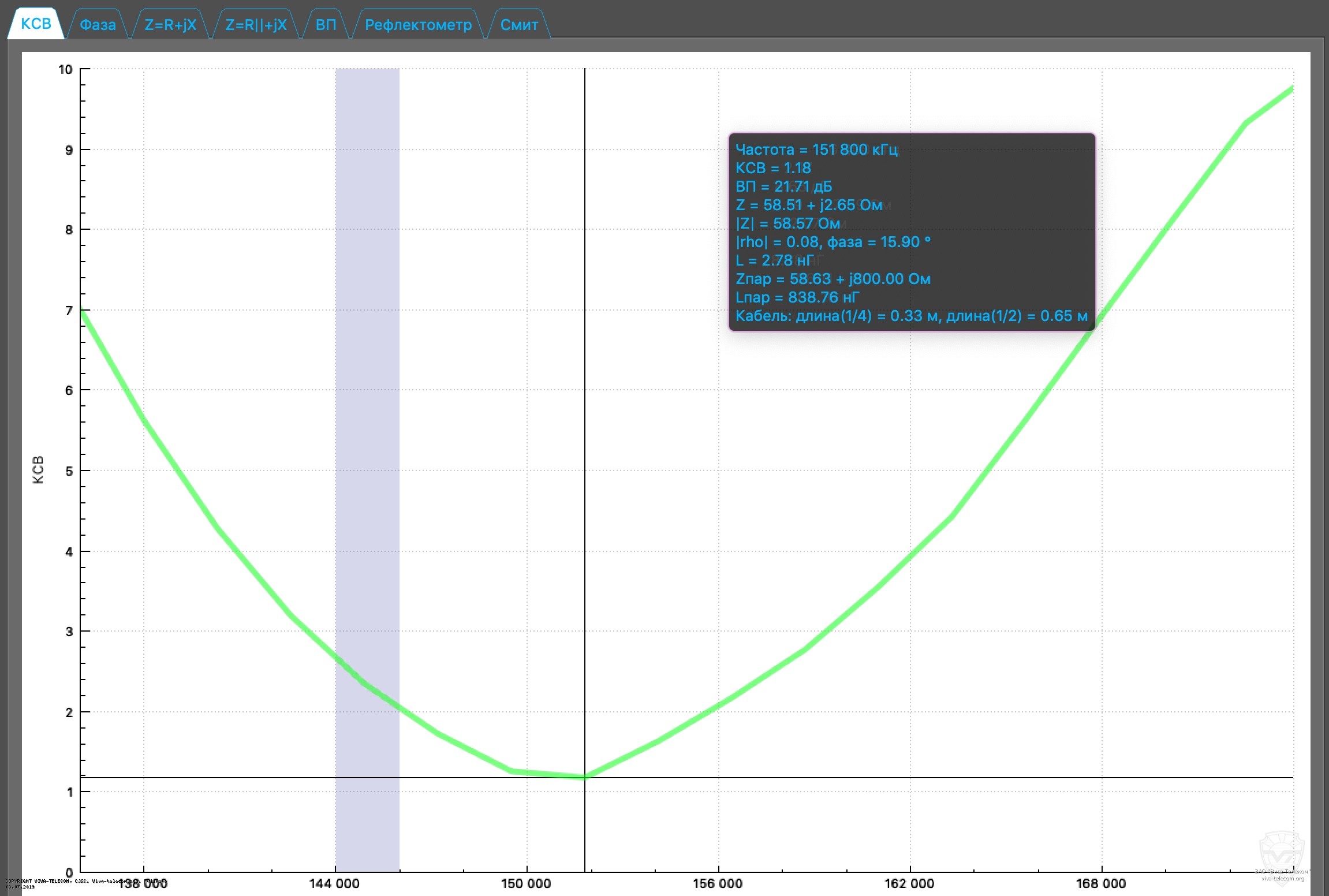
Task: Click the 144 000 X-axis label
Action: [334, 883]
